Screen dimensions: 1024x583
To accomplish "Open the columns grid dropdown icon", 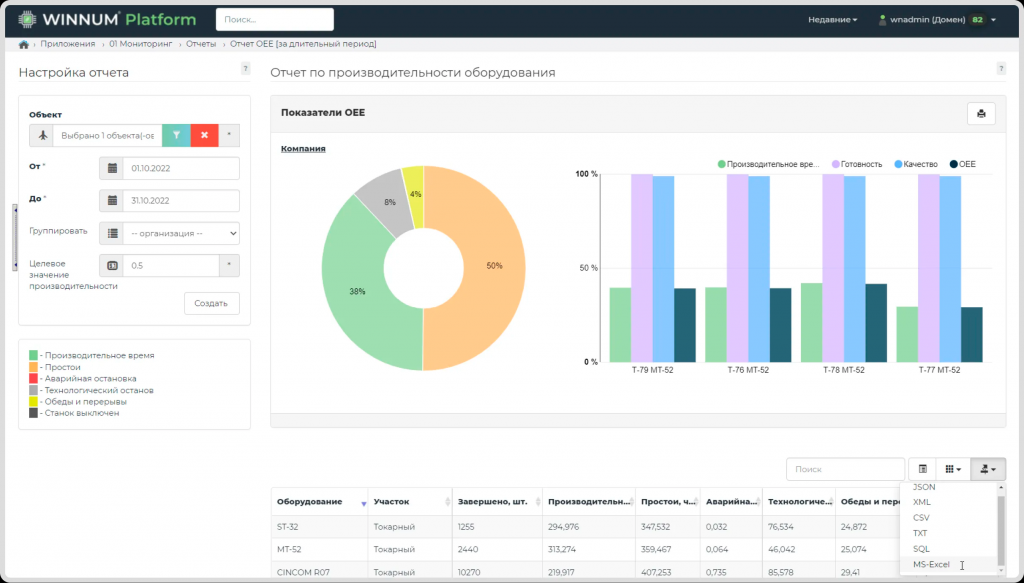I will [953, 469].
